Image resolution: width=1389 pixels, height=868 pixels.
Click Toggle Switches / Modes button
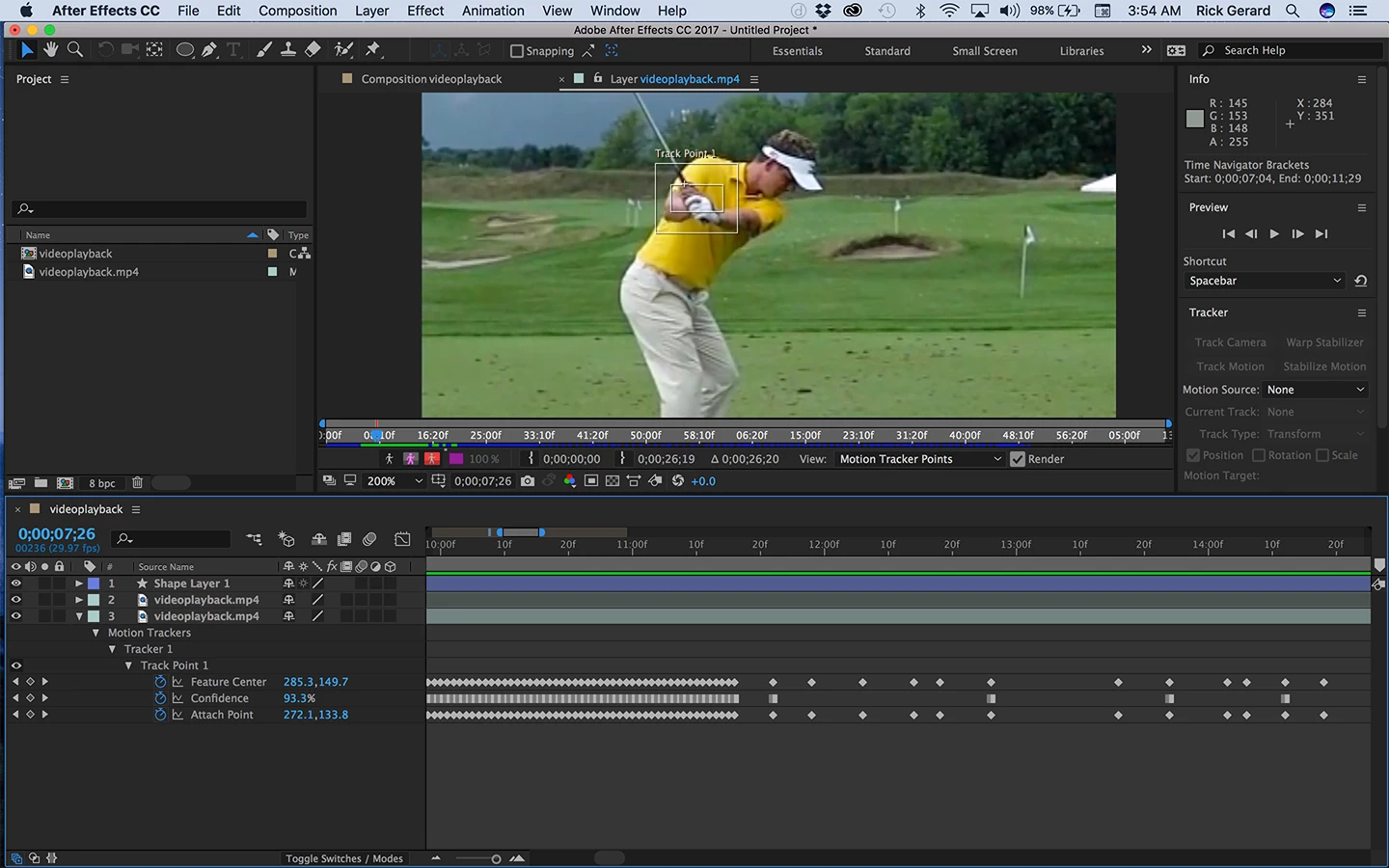pos(343,858)
